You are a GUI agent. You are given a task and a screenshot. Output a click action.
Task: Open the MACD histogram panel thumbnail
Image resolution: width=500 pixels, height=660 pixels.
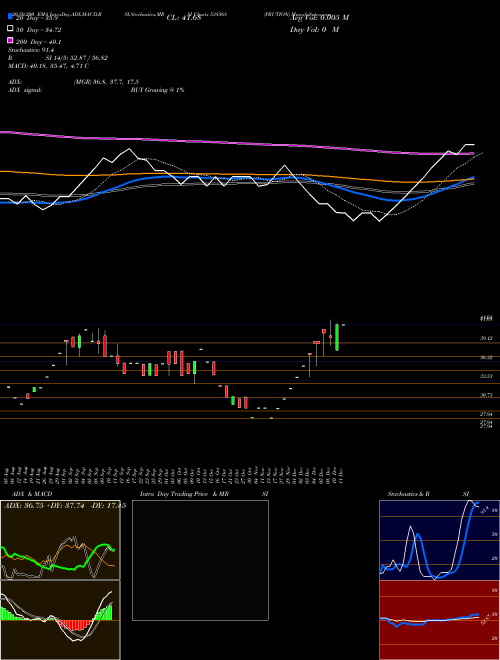(x=60, y=620)
